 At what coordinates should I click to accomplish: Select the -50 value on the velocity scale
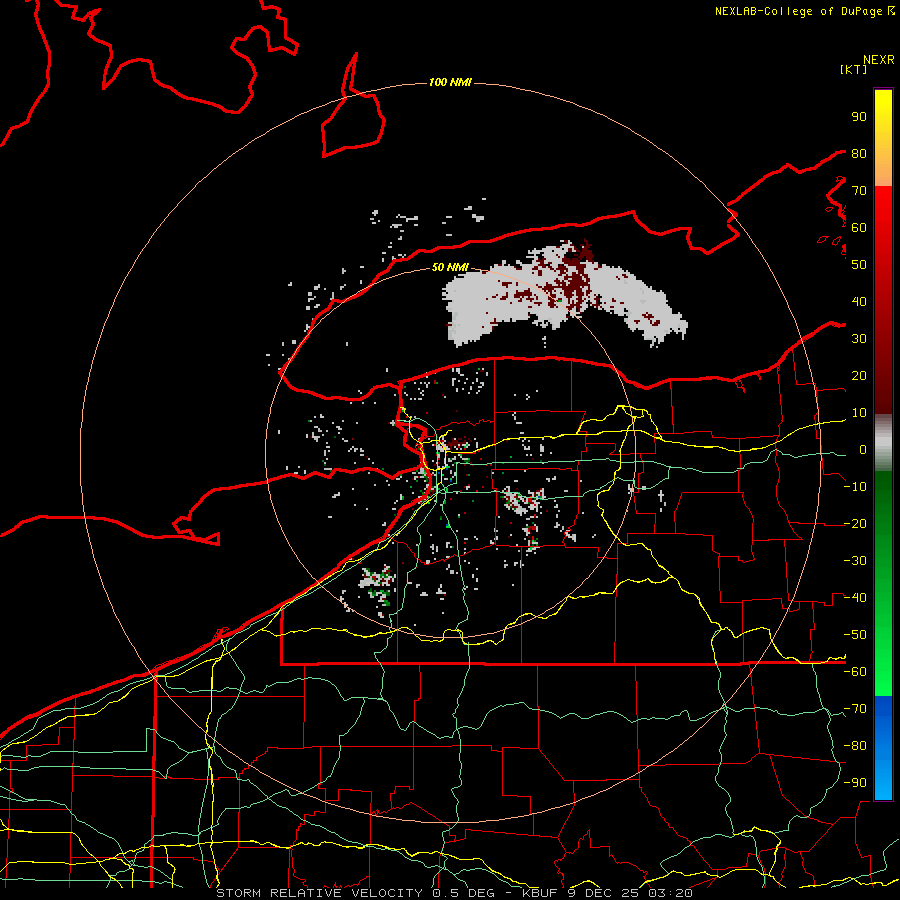click(x=855, y=635)
